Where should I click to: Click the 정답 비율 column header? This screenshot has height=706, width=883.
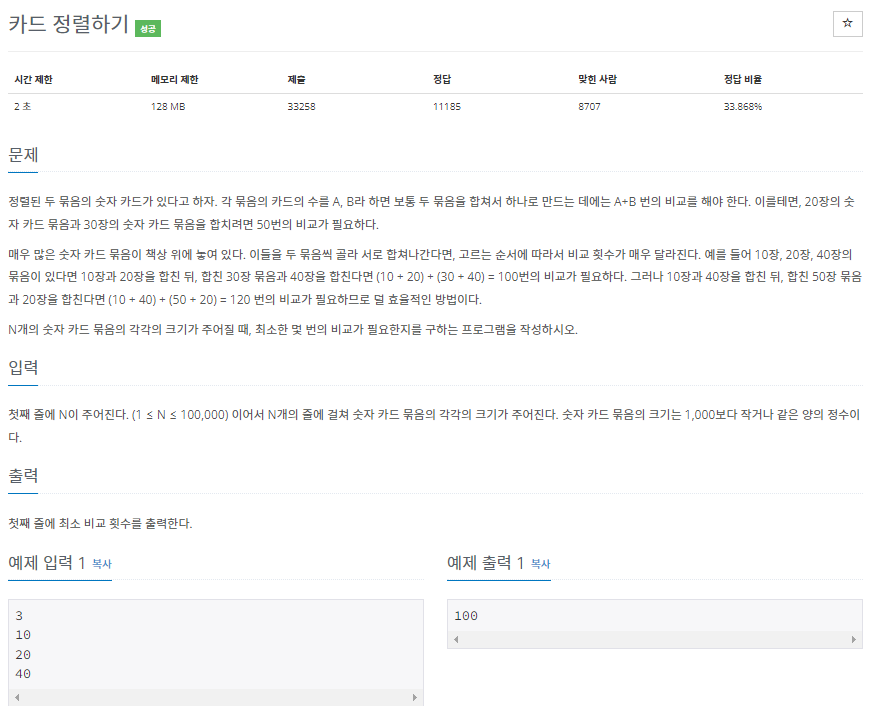tap(743, 79)
